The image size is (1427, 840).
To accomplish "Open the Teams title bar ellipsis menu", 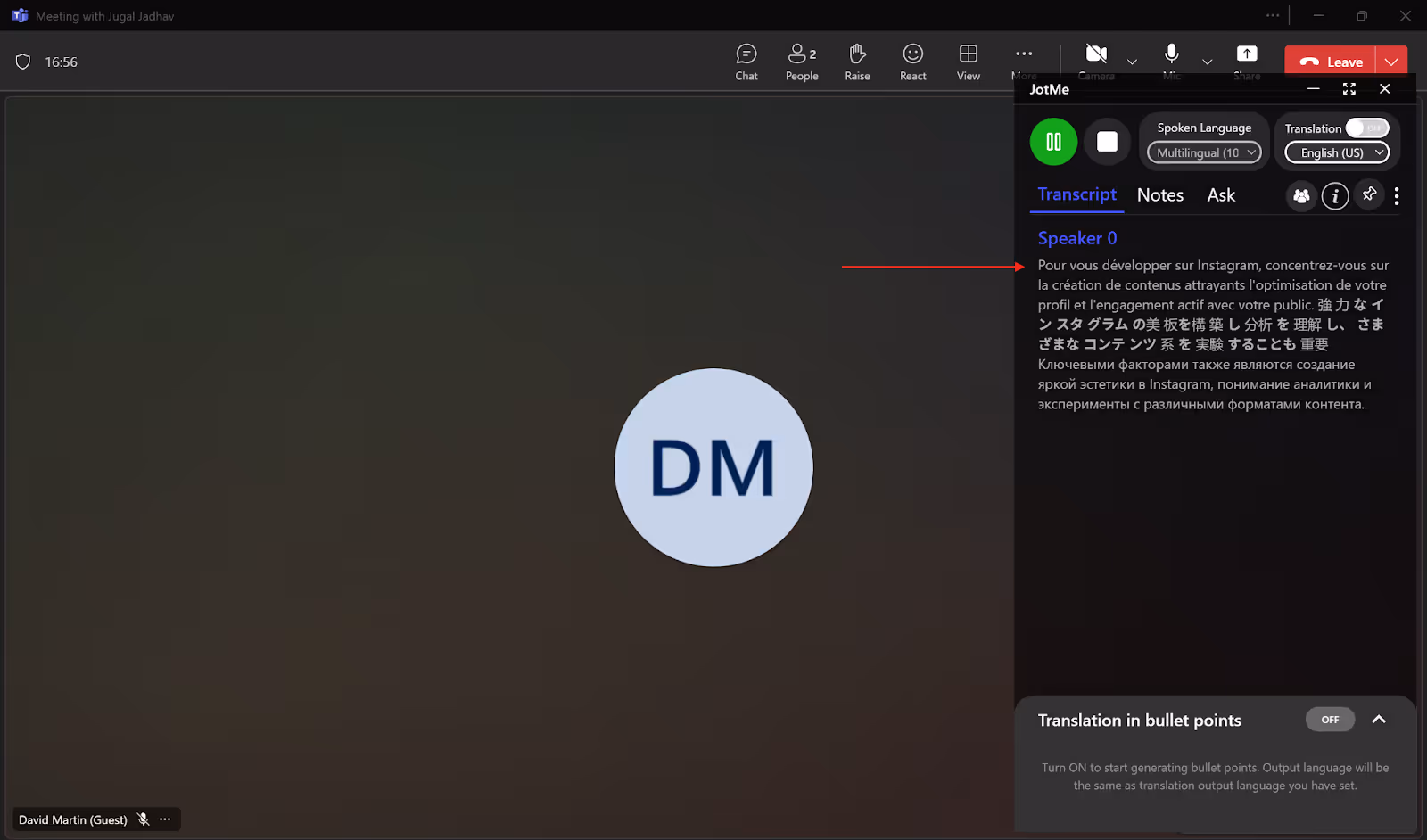I will 1273,15.
